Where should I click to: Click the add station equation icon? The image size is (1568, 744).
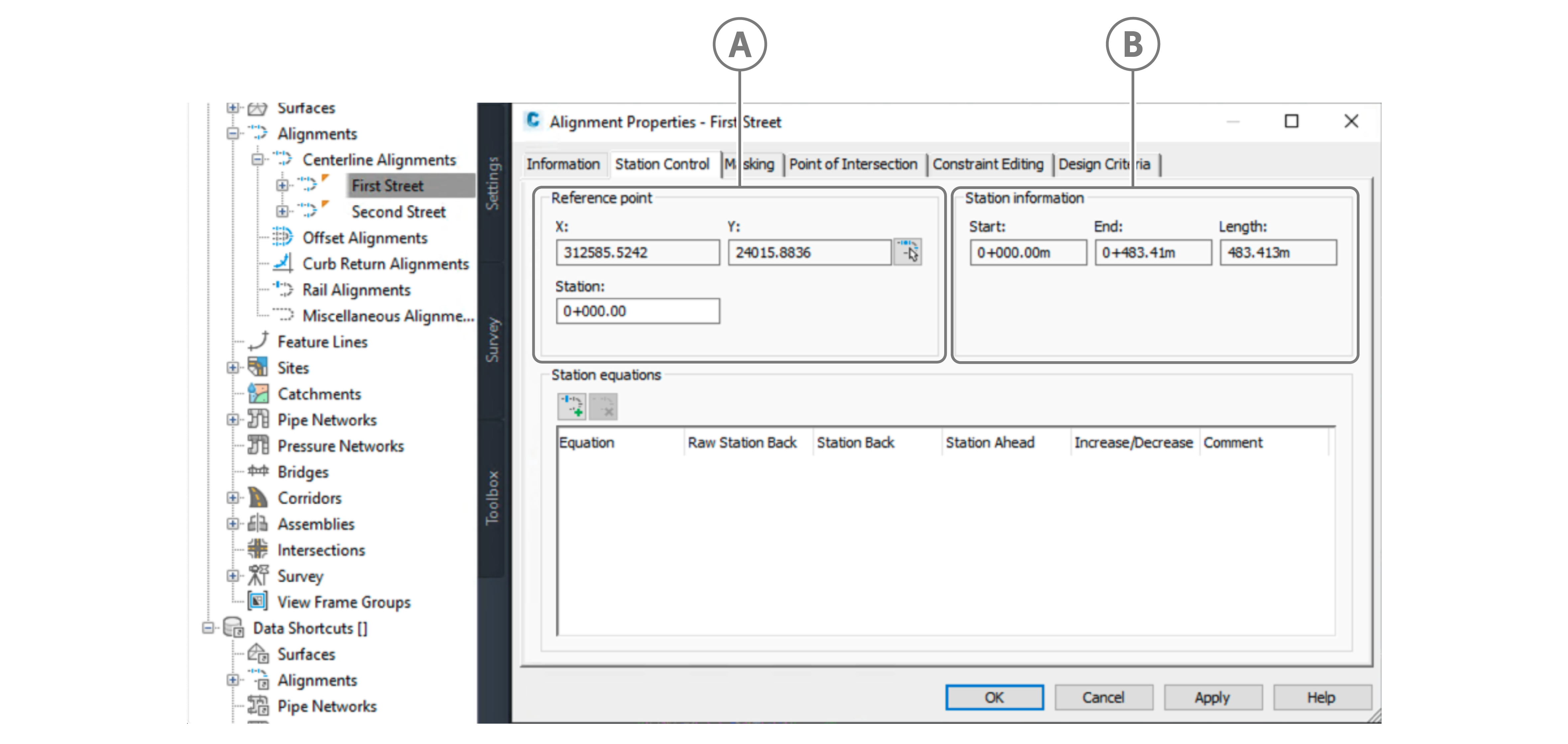click(572, 407)
